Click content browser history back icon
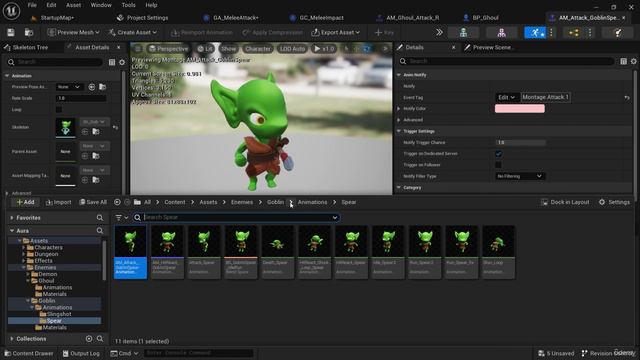The width and height of the screenshot is (640, 360). (x=117, y=202)
